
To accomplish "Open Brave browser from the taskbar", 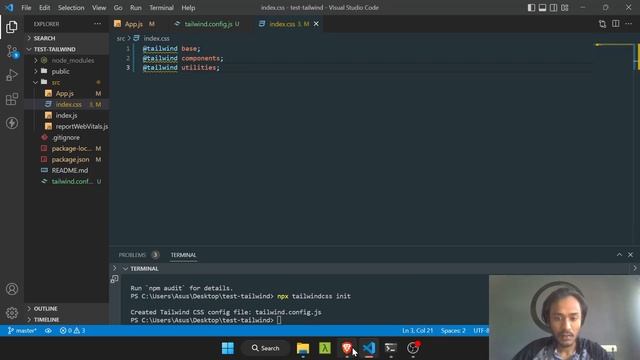I will [347, 348].
